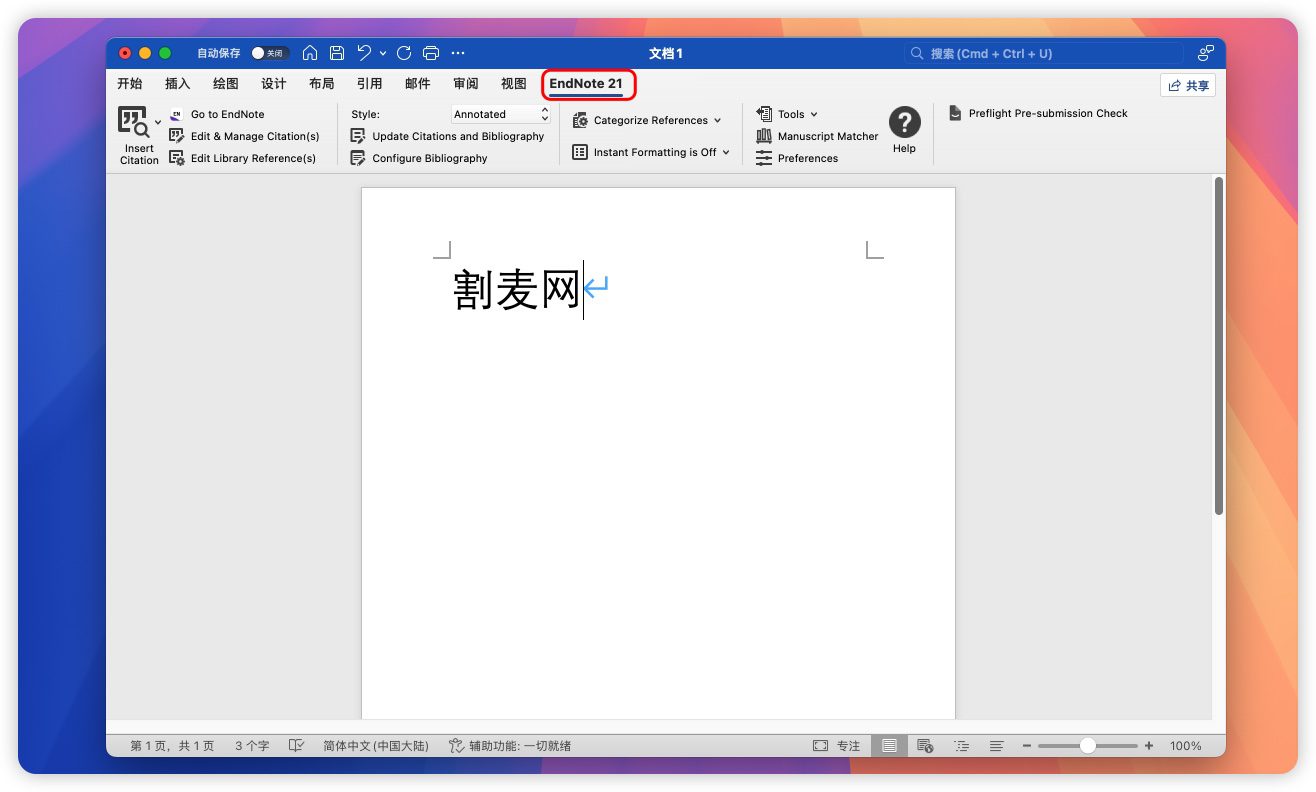Click the Focus mode icon in status bar

[820, 746]
